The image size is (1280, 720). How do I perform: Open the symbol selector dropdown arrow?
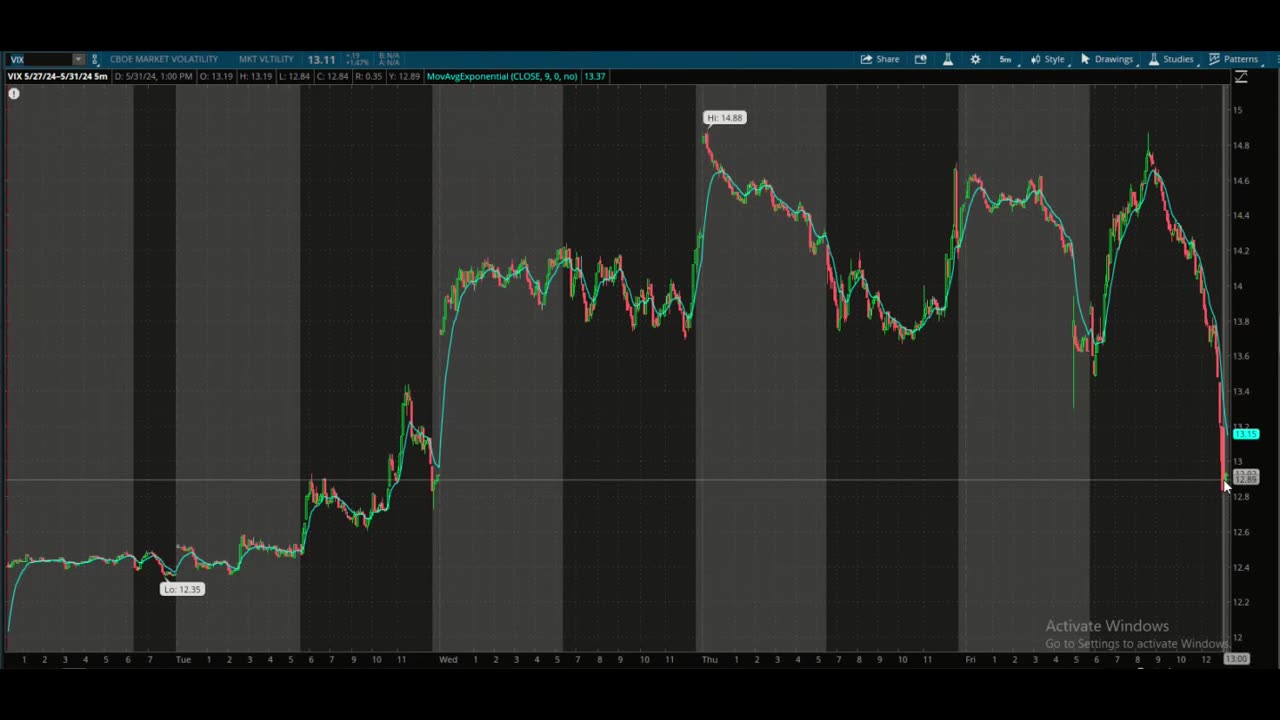pos(79,60)
